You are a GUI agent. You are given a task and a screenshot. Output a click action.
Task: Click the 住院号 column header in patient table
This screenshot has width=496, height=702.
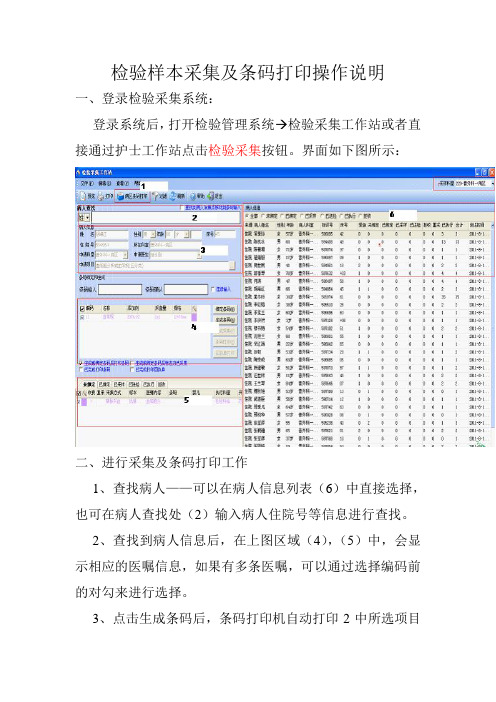[327, 225]
